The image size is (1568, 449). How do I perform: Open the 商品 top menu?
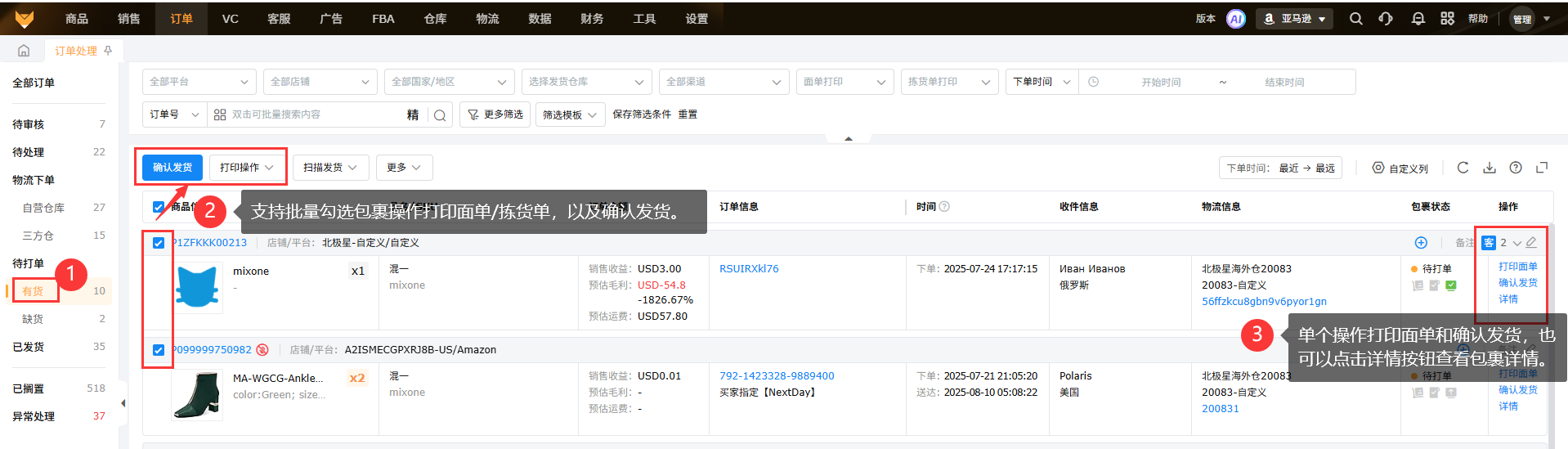(77, 18)
